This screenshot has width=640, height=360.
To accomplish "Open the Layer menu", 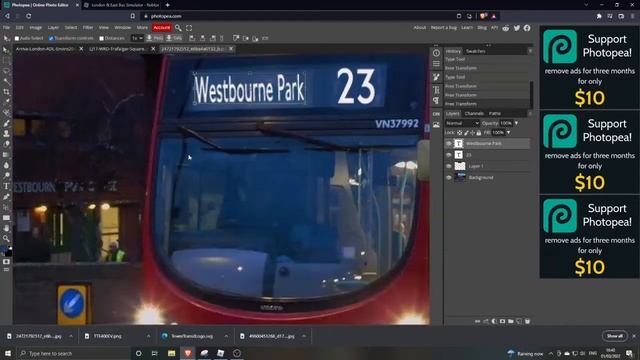I will [53, 28].
